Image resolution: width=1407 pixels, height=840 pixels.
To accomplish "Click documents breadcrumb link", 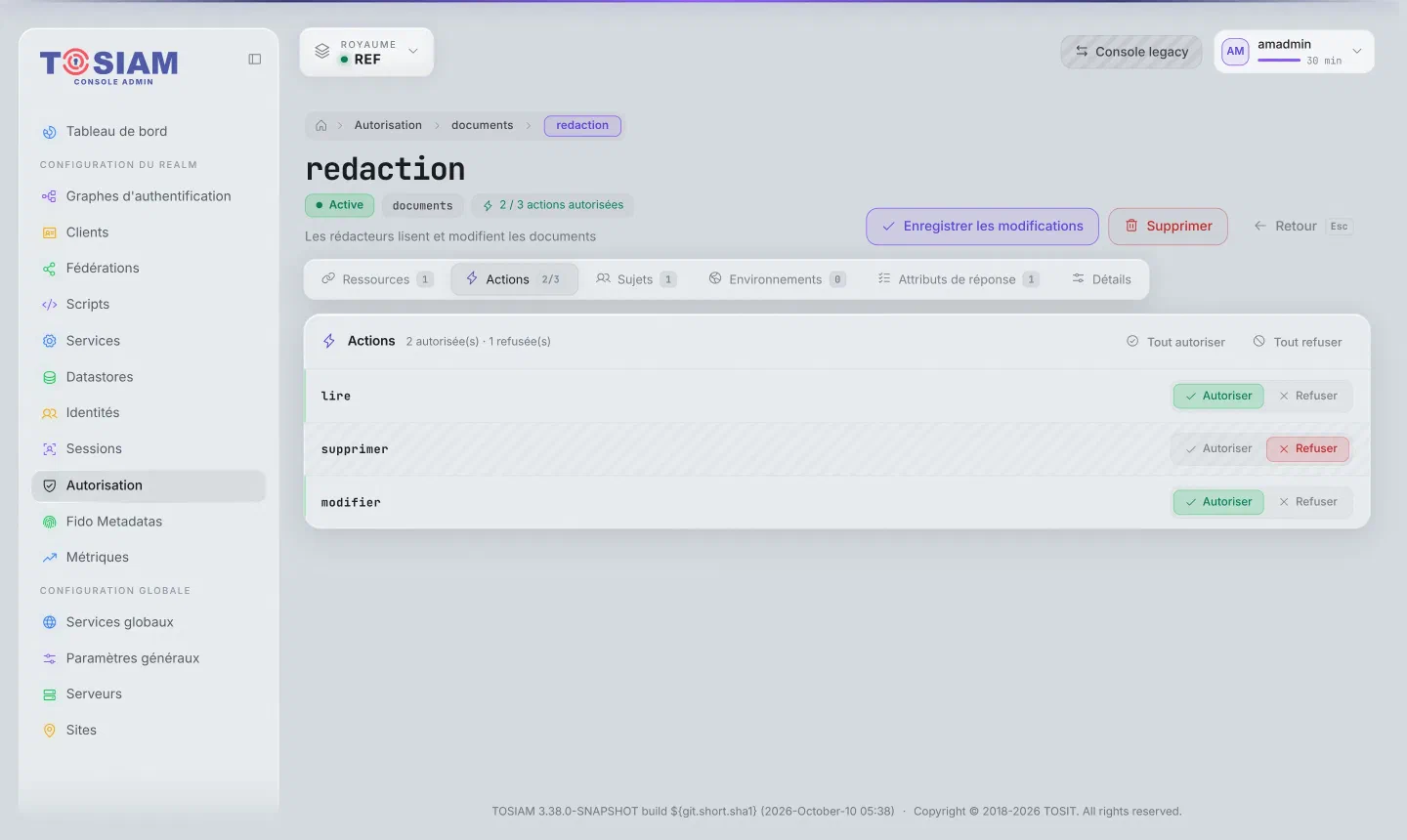I will (x=482, y=125).
